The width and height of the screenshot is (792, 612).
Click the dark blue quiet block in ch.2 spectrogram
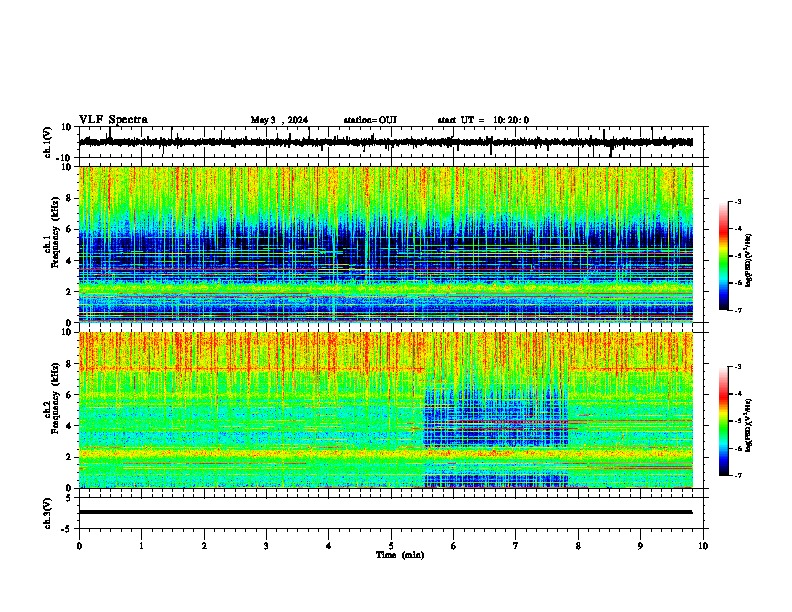coord(496,415)
